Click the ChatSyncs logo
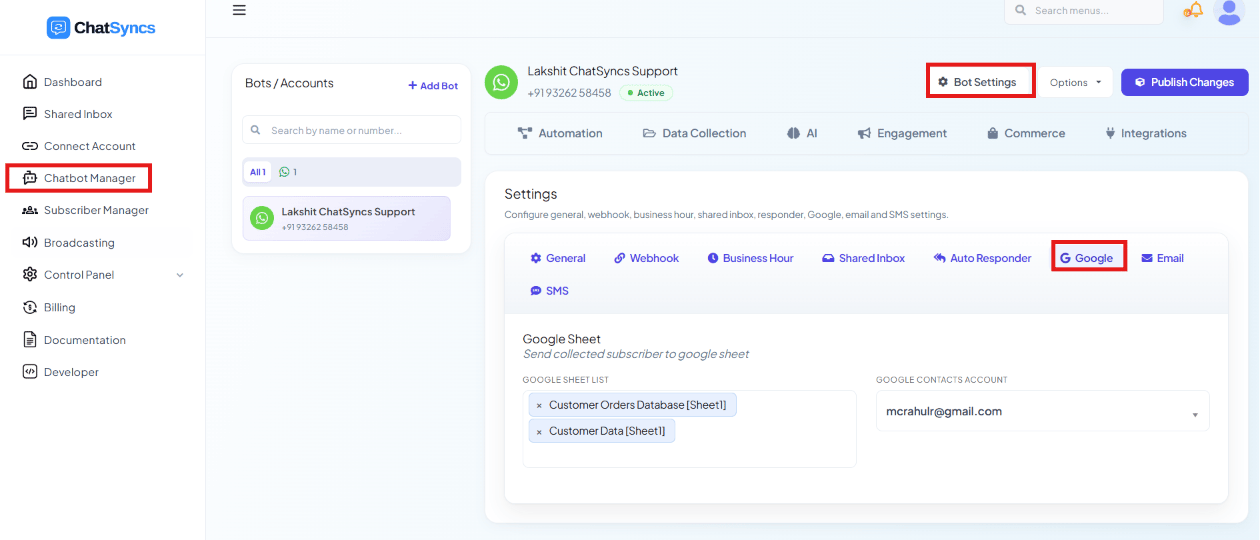Screen dimensions: 1260x540 point(101,28)
